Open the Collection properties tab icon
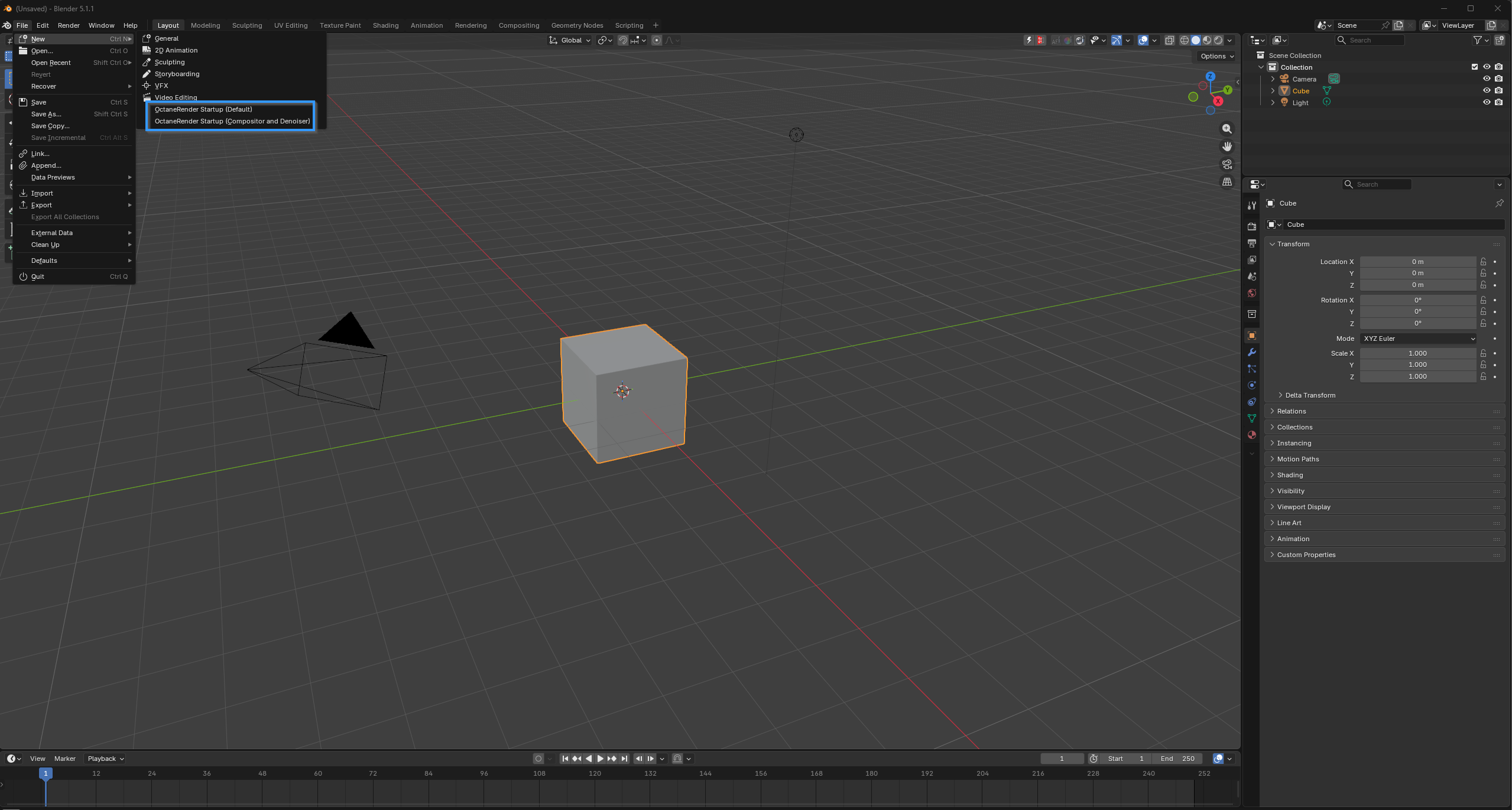The image size is (1512, 810). point(1251,314)
